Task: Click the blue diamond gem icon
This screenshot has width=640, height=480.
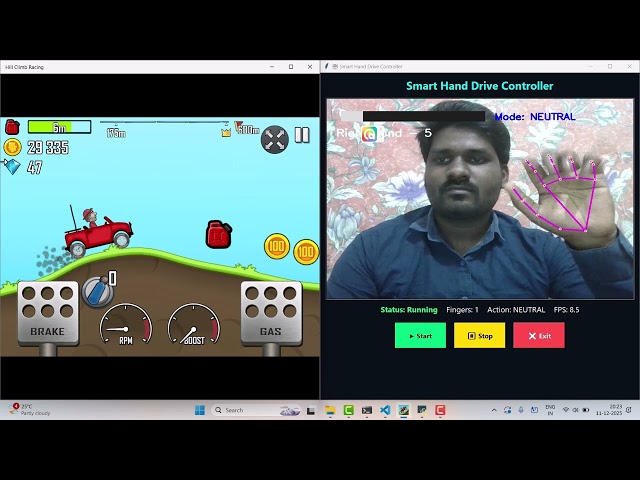Action: coord(11,167)
